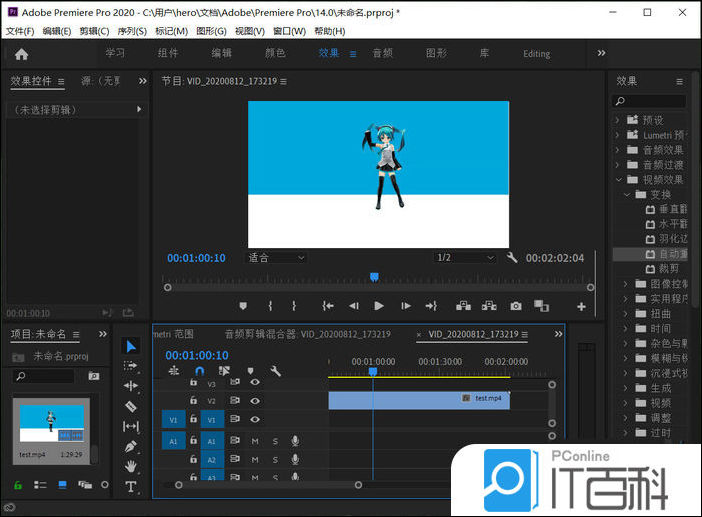Open the 序列(S) menu
702x517 pixels.
point(132,31)
